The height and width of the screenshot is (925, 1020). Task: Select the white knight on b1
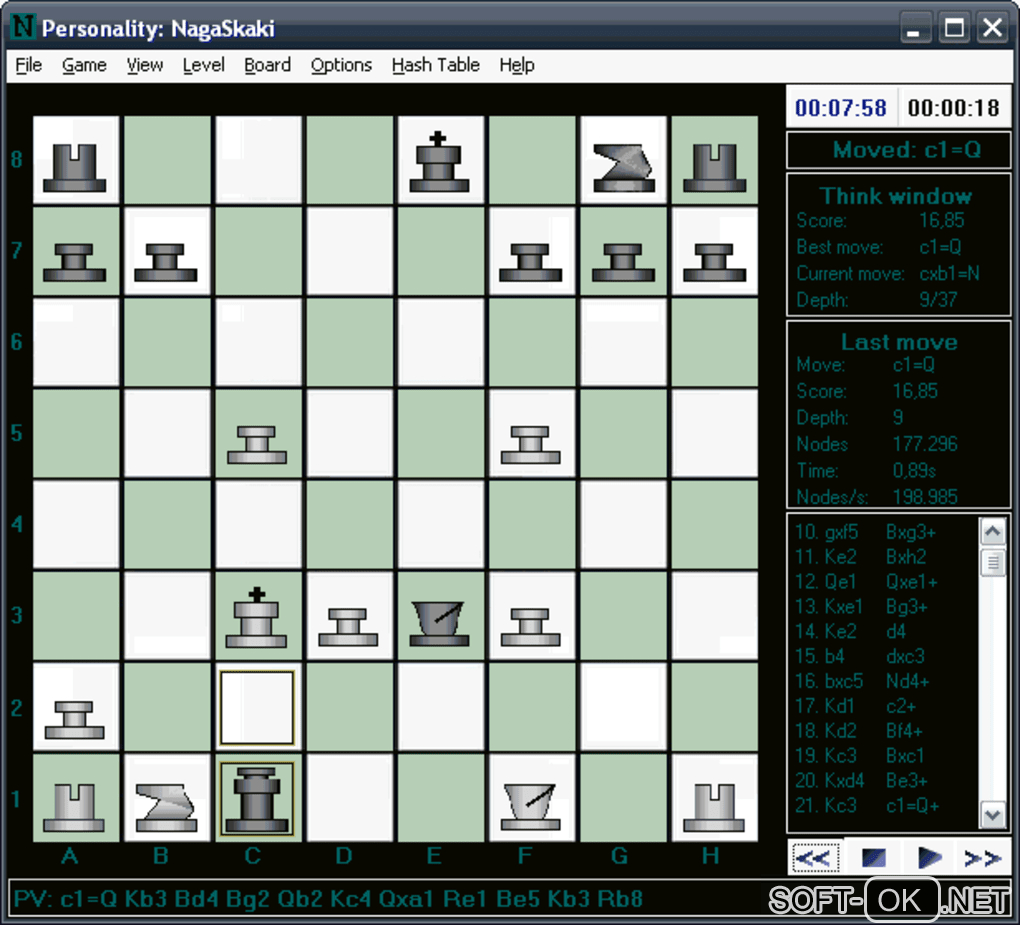pyautogui.click(x=166, y=807)
